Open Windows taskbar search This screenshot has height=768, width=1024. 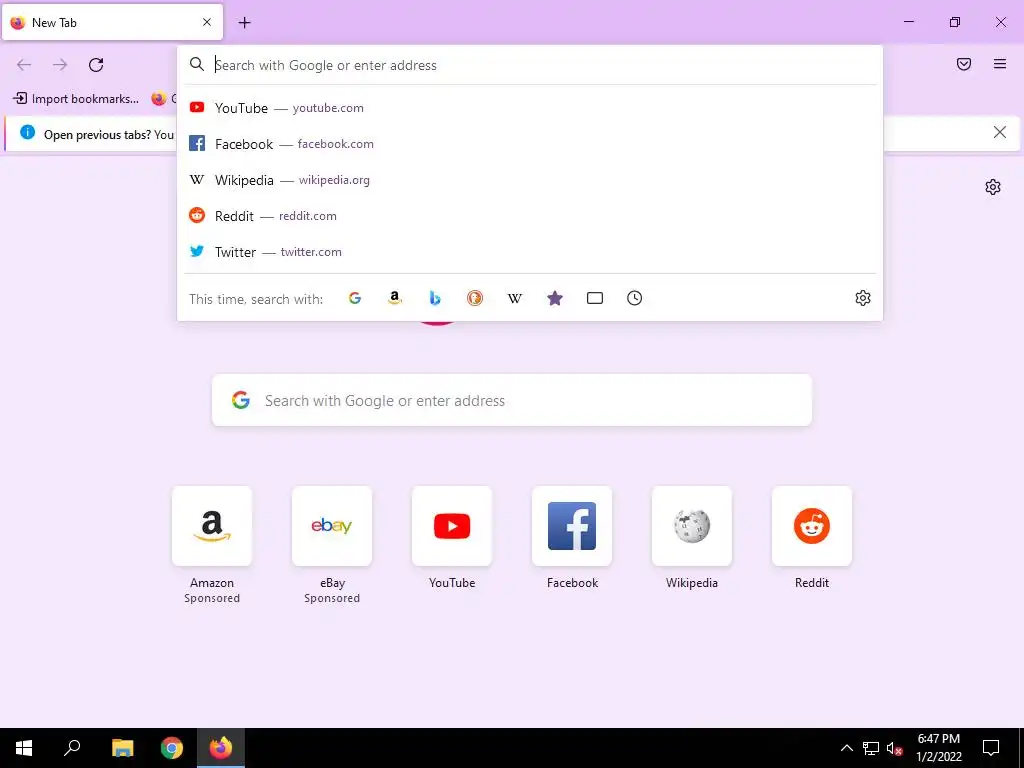point(72,748)
